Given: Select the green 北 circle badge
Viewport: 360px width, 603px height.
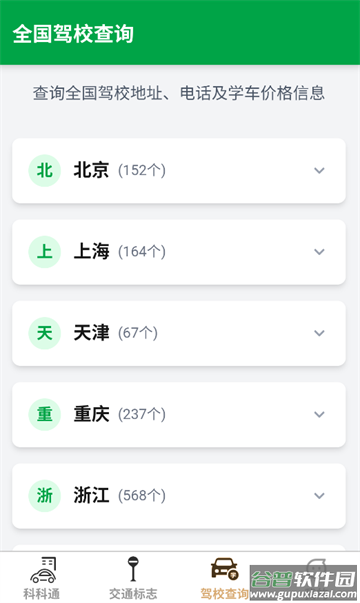Looking at the screenshot, I should (x=45, y=170).
